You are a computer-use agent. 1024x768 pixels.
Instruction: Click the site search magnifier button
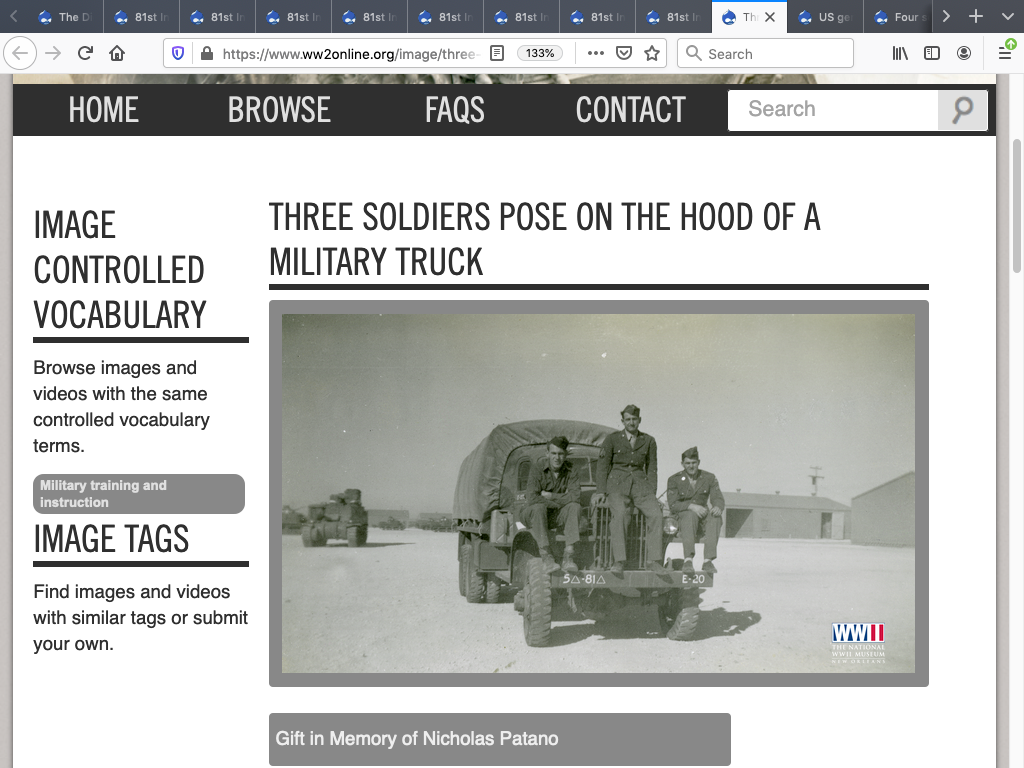(x=962, y=110)
